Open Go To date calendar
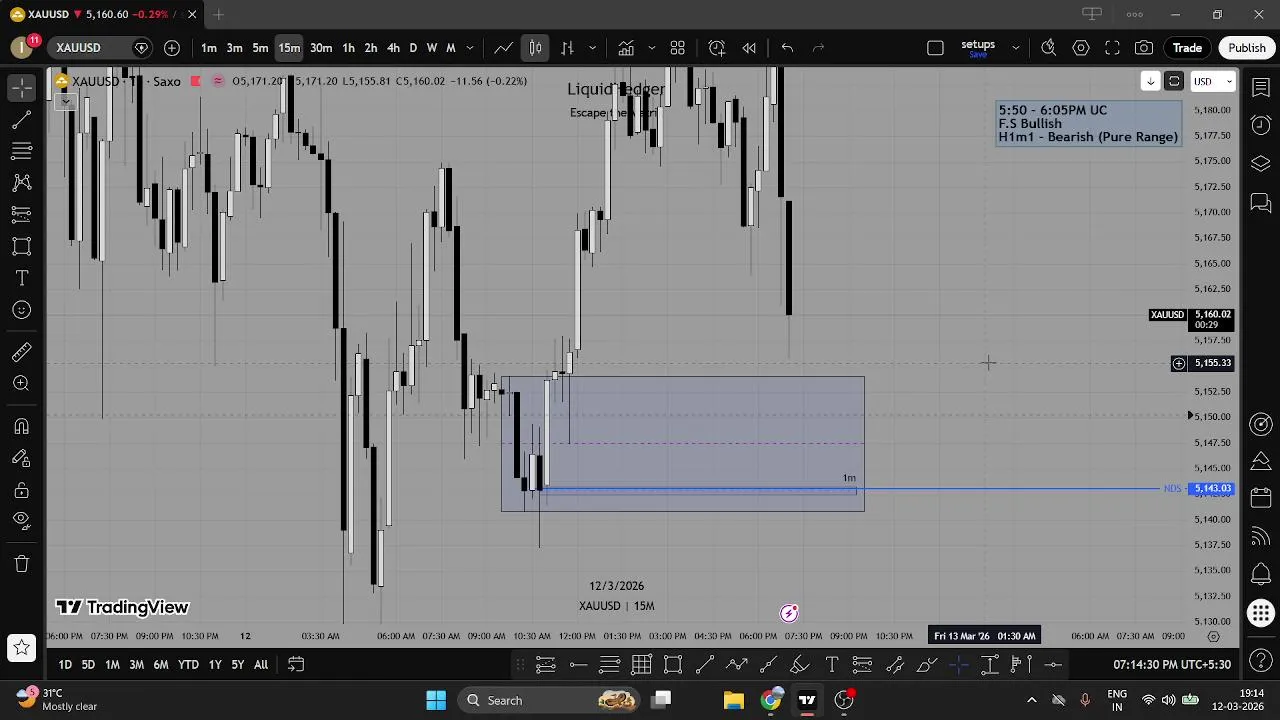 pos(296,665)
